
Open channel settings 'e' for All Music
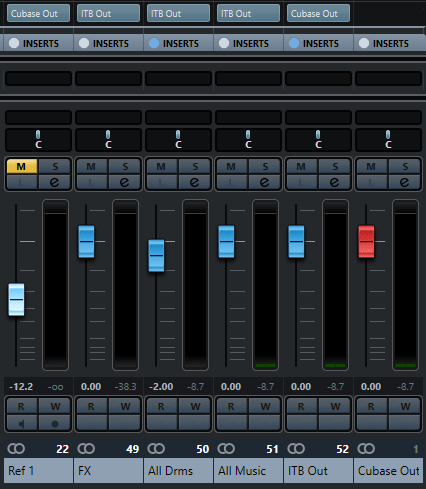(265, 182)
